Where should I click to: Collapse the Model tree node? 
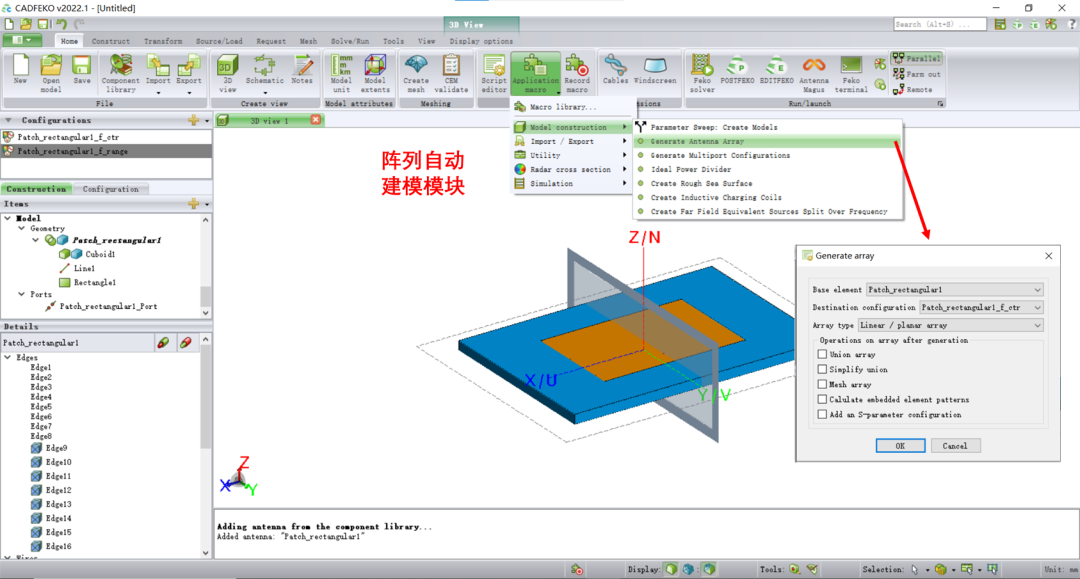[8, 218]
